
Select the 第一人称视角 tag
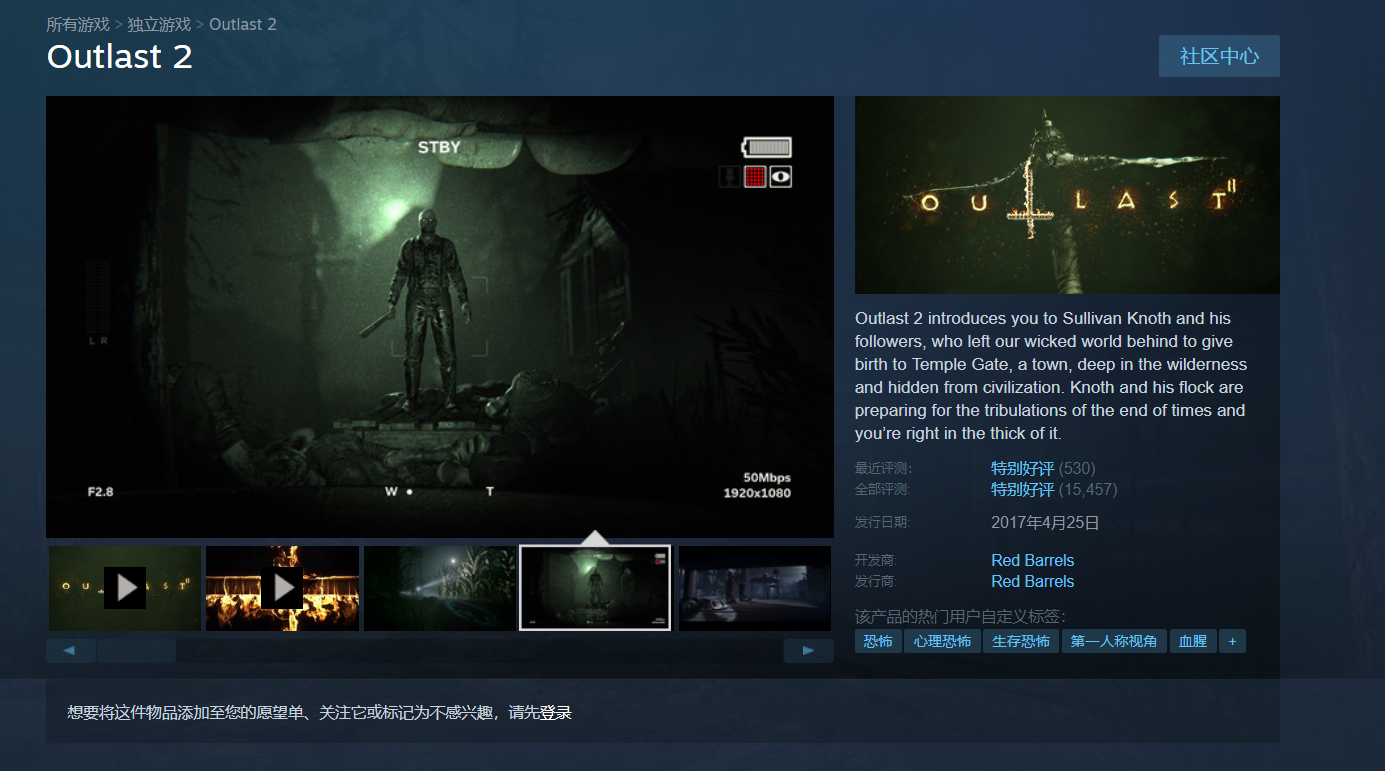tap(1114, 641)
